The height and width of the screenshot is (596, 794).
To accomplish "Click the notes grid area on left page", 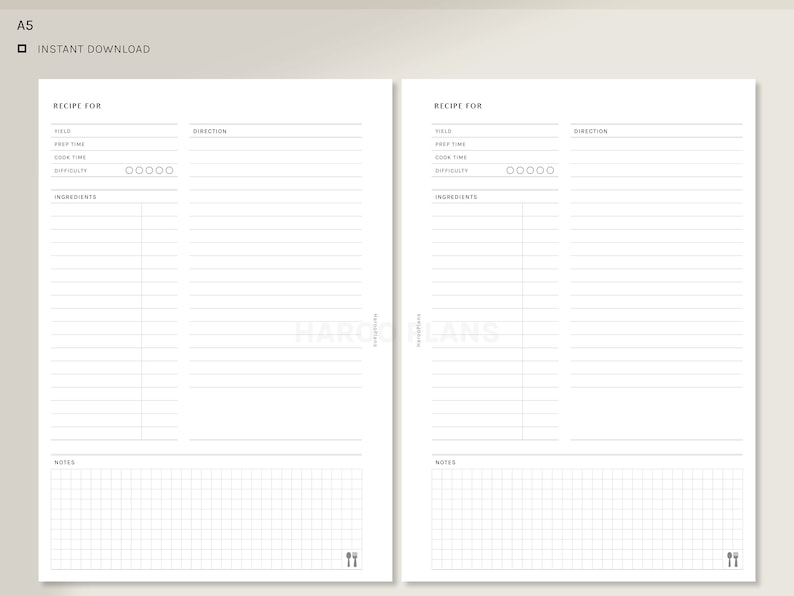I will click(x=206, y=519).
